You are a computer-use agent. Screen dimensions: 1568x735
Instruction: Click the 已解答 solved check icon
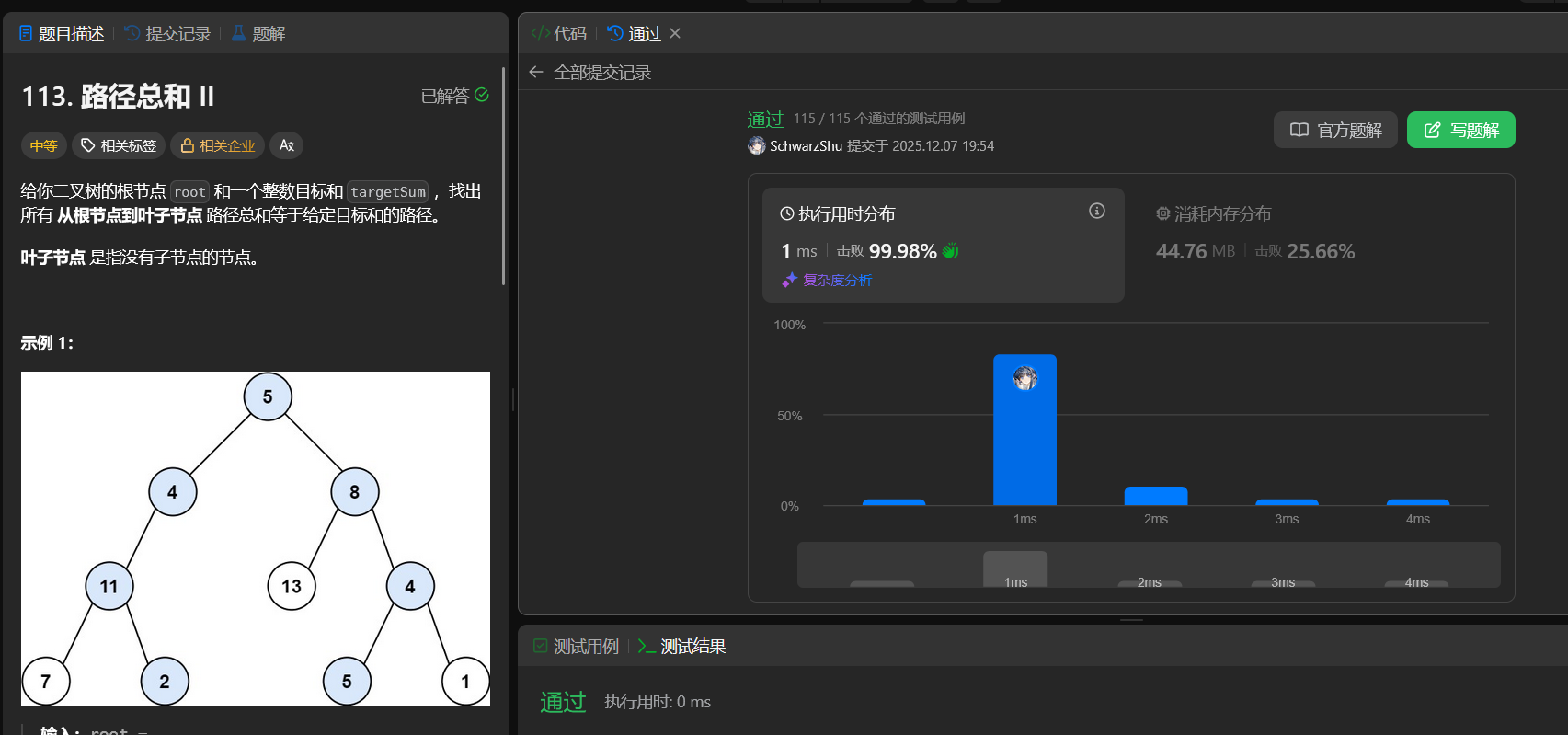(x=482, y=95)
